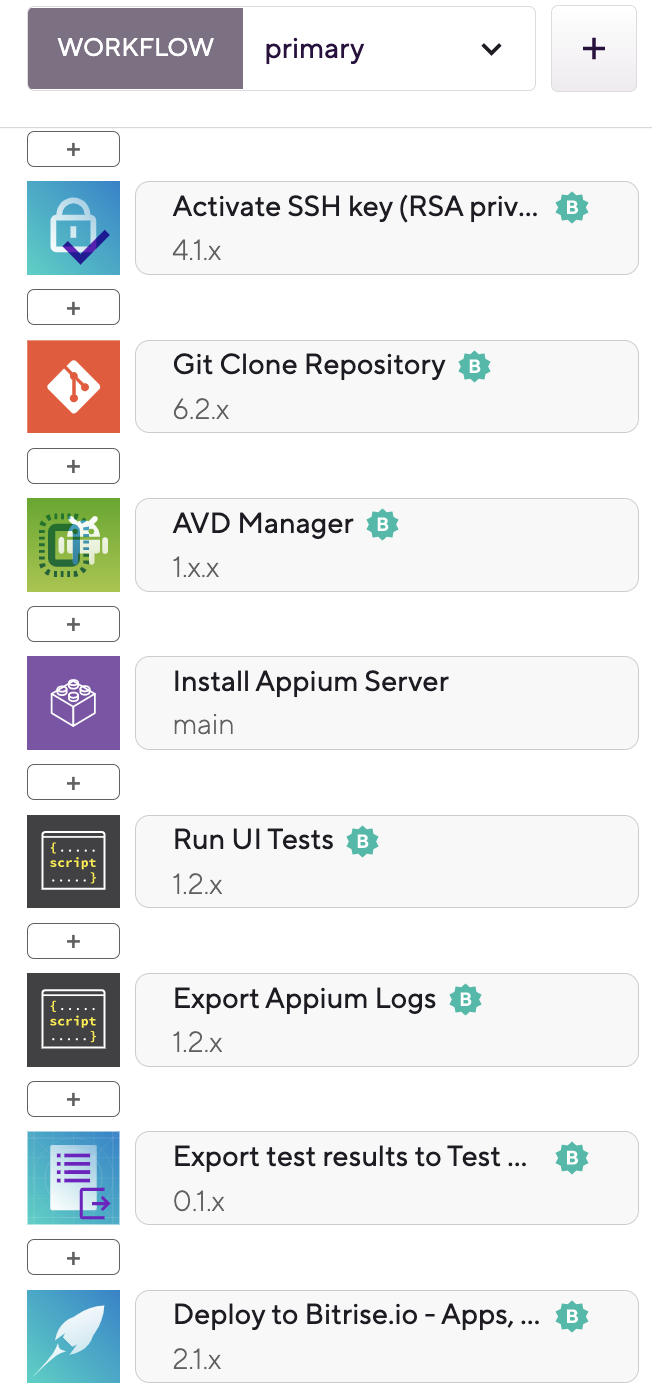The width and height of the screenshot is (652, 1398).
Task: Click version 0.1.x text
Action: [199, 1201]
